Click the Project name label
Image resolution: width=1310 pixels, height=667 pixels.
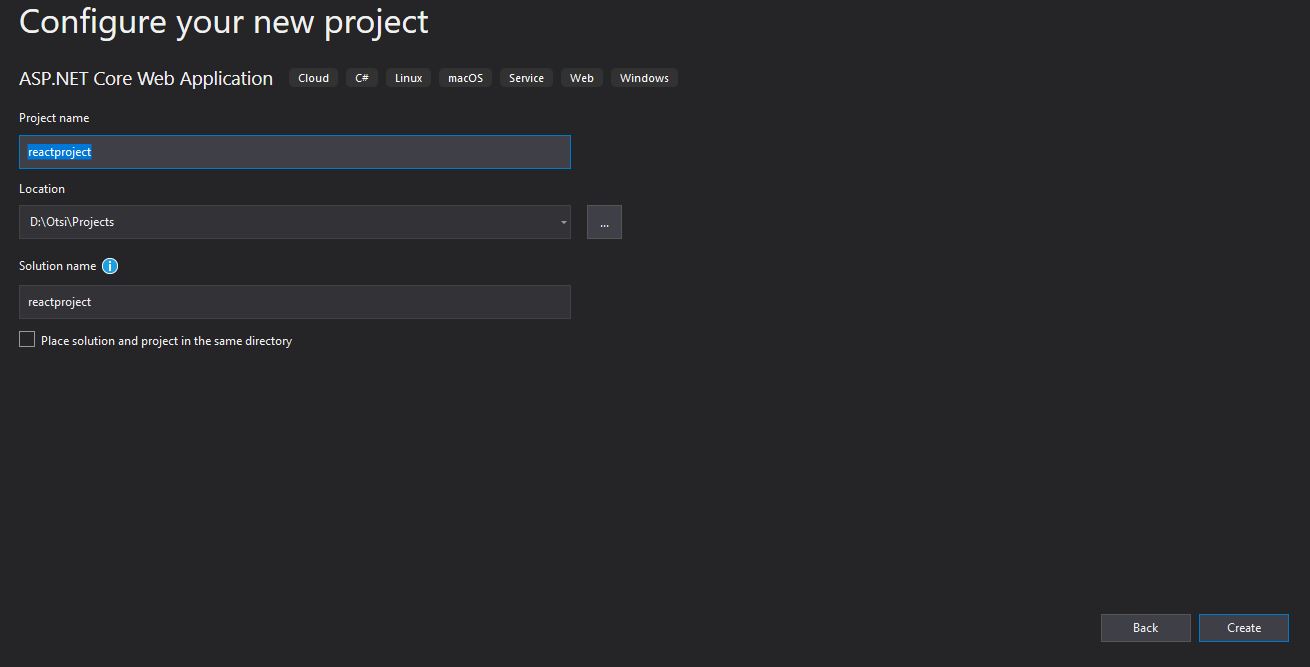54,118
